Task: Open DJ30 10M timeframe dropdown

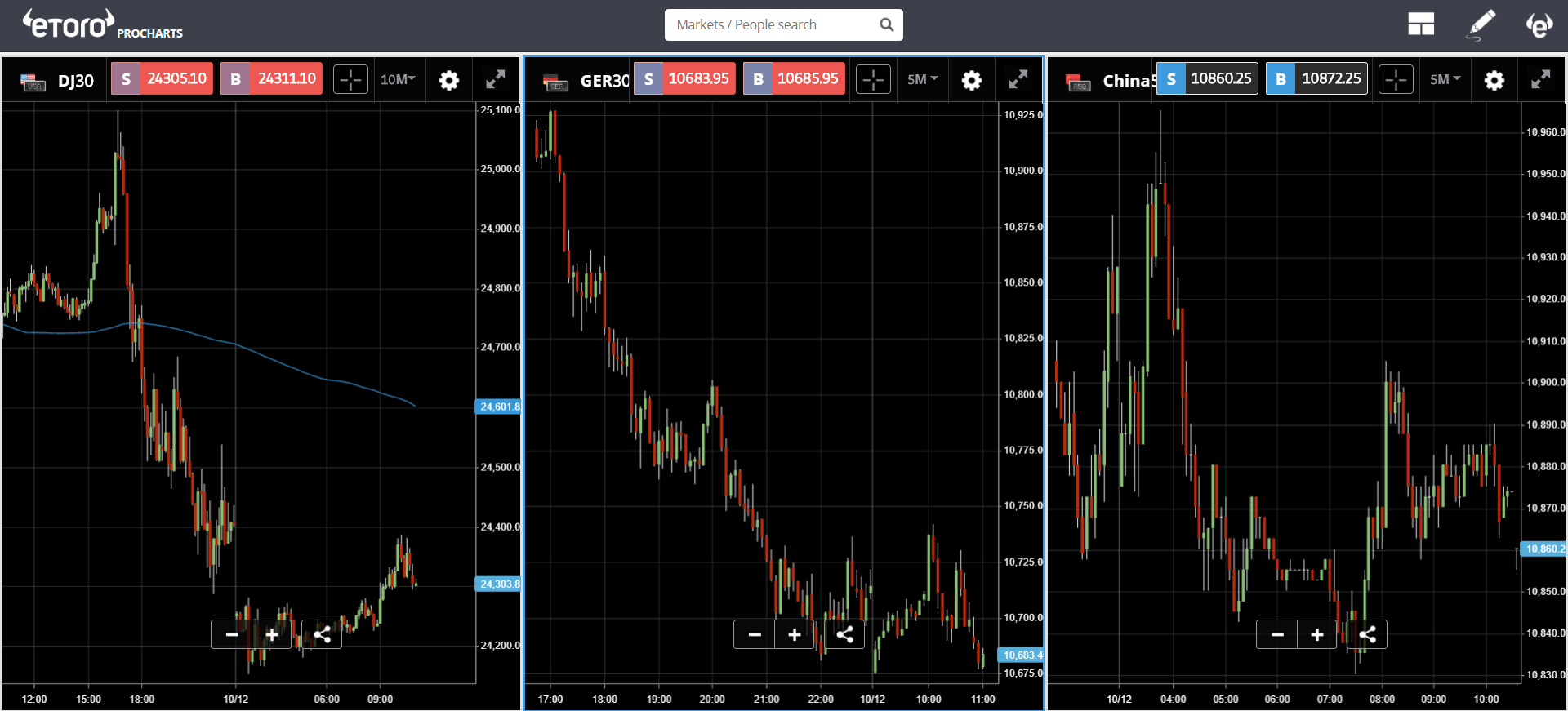Action: click(x=398, y=79)
